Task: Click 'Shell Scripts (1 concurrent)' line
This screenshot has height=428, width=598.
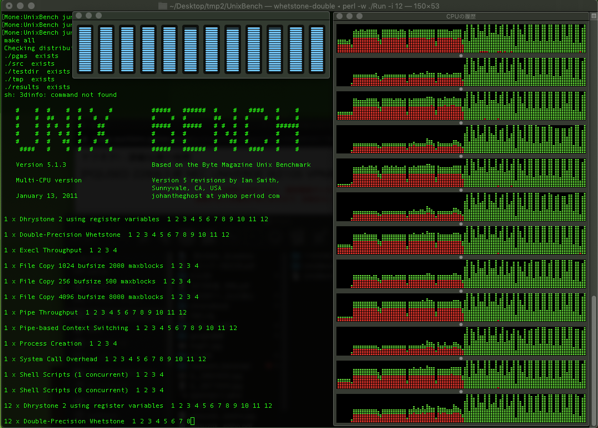Action: [x=84, y=375]
